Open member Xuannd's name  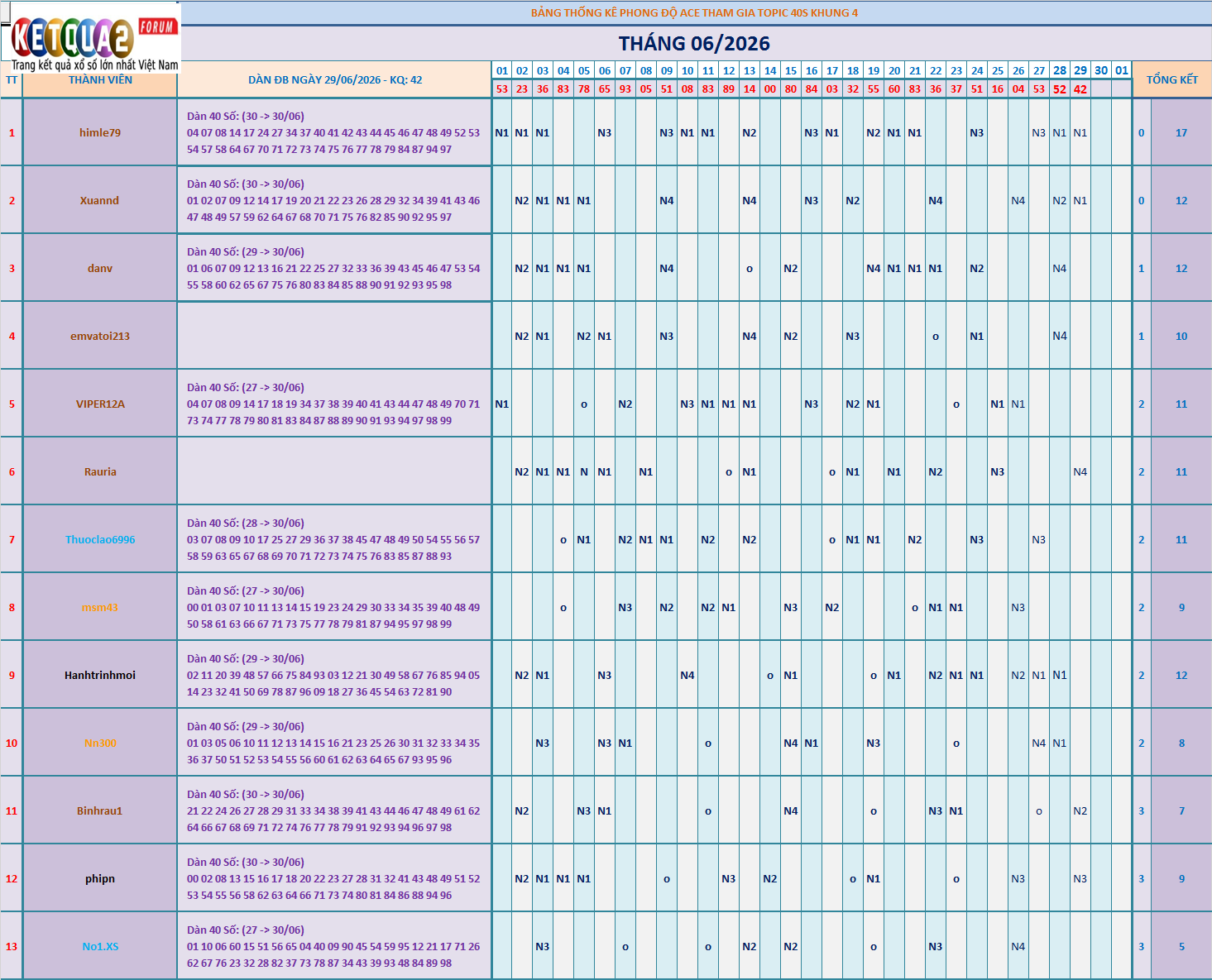point(100,200)
